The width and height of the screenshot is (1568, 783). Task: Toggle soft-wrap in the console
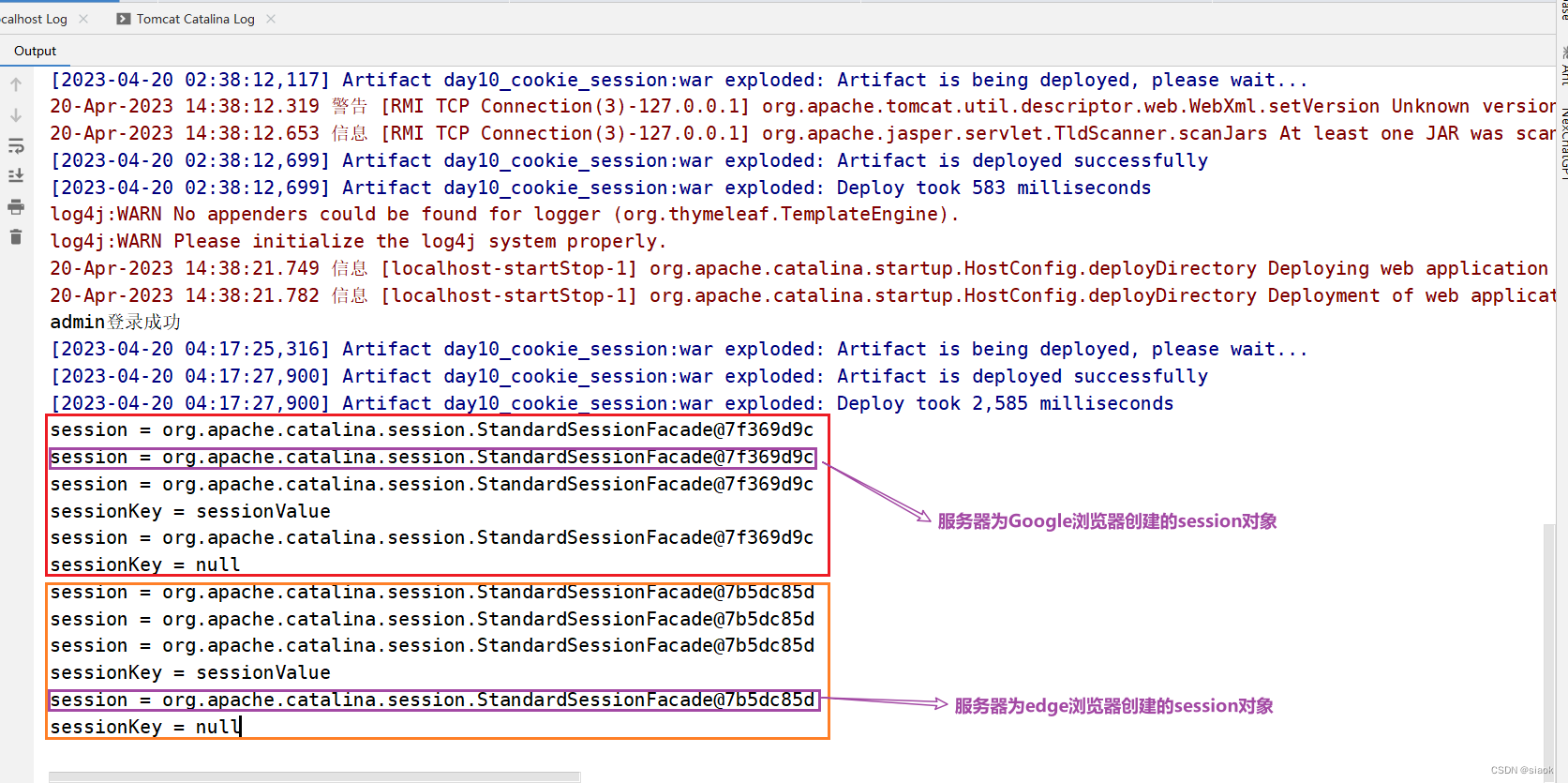pos(16,146)
